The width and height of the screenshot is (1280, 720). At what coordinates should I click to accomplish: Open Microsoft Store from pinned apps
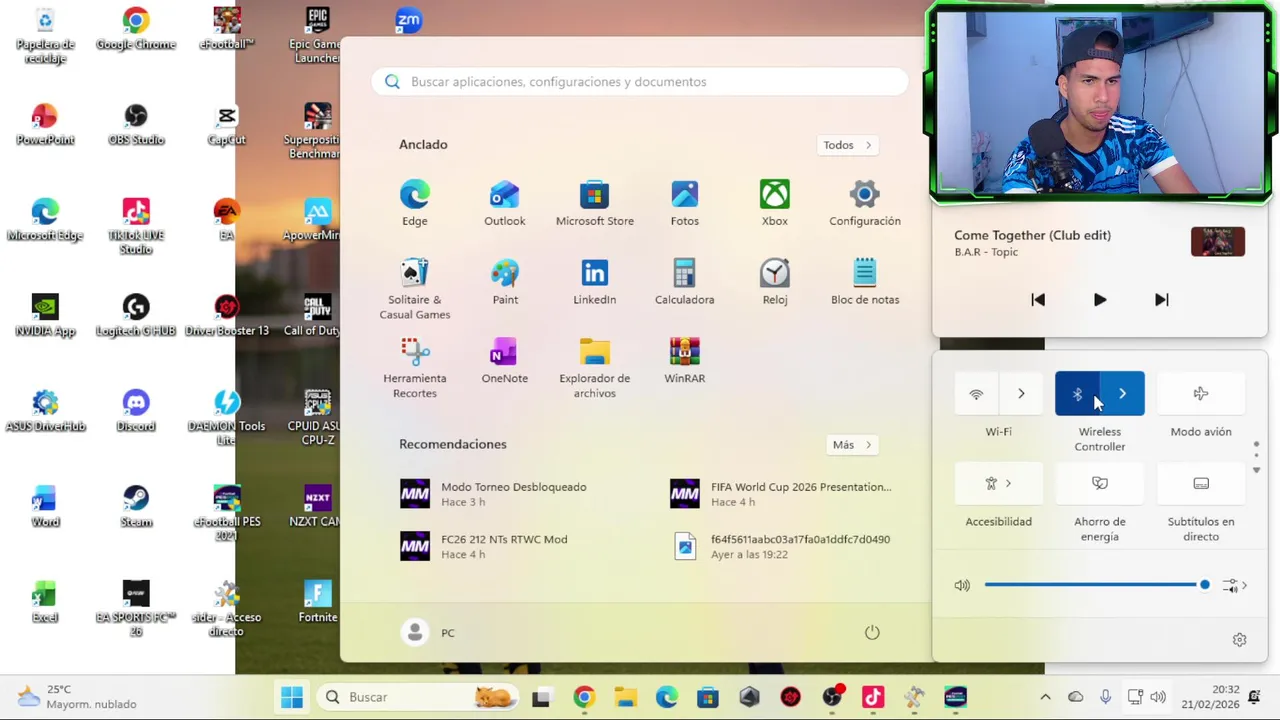[x=595, y=203]
